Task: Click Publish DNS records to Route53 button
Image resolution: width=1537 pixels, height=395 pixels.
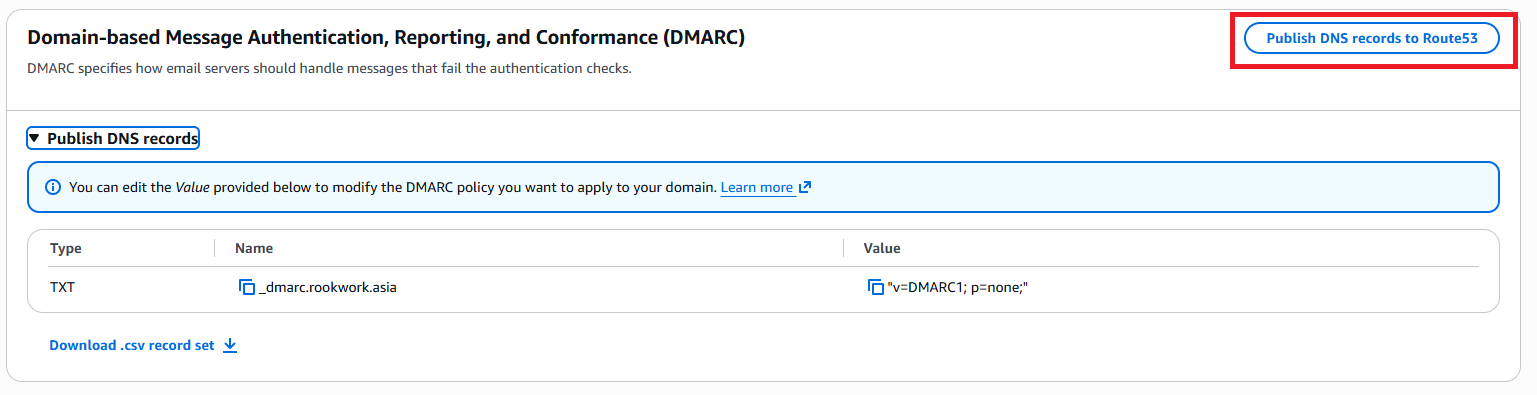Action: coord(1372,38)
